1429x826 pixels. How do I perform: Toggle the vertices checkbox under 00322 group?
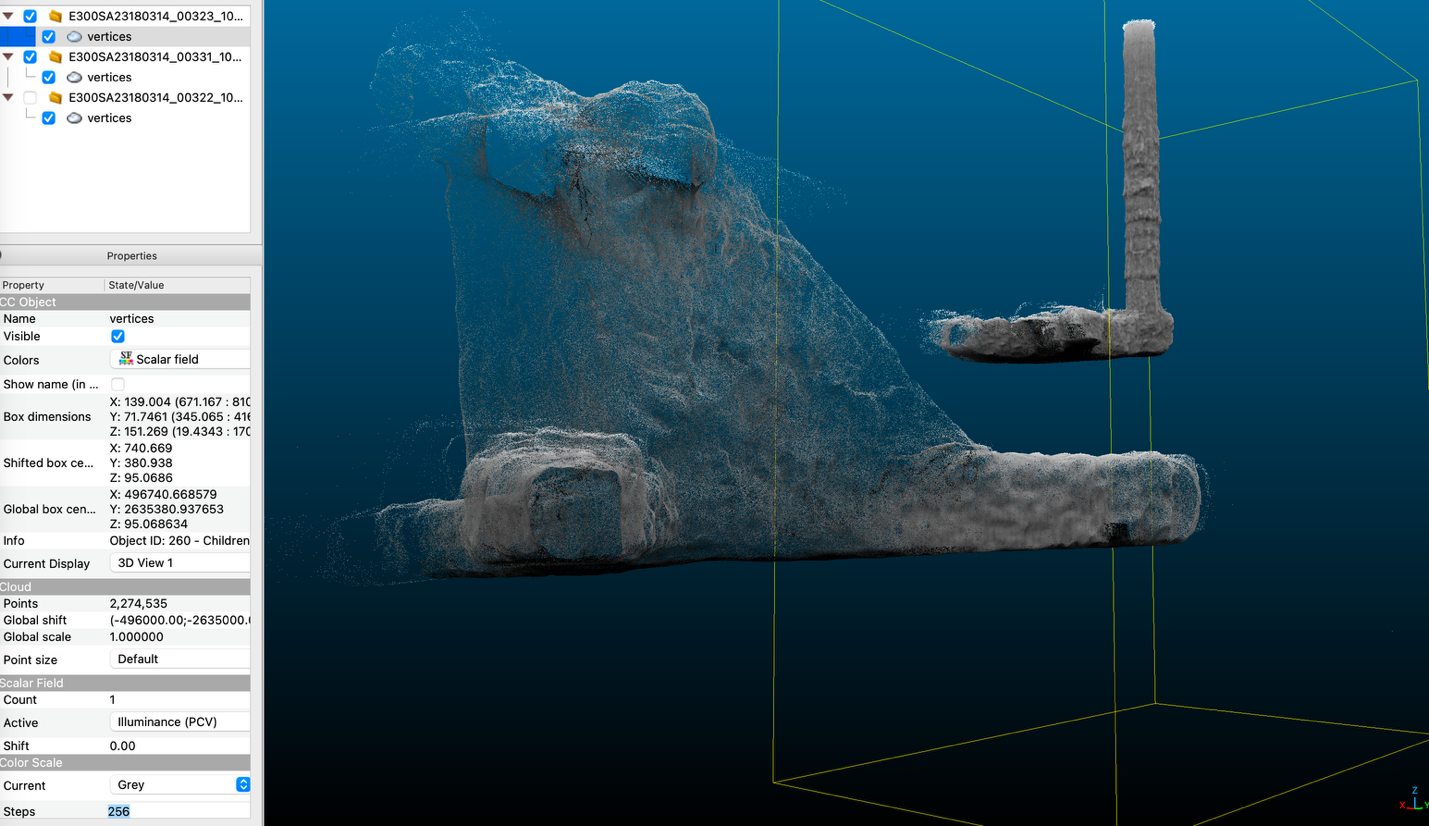coord(48,118)
